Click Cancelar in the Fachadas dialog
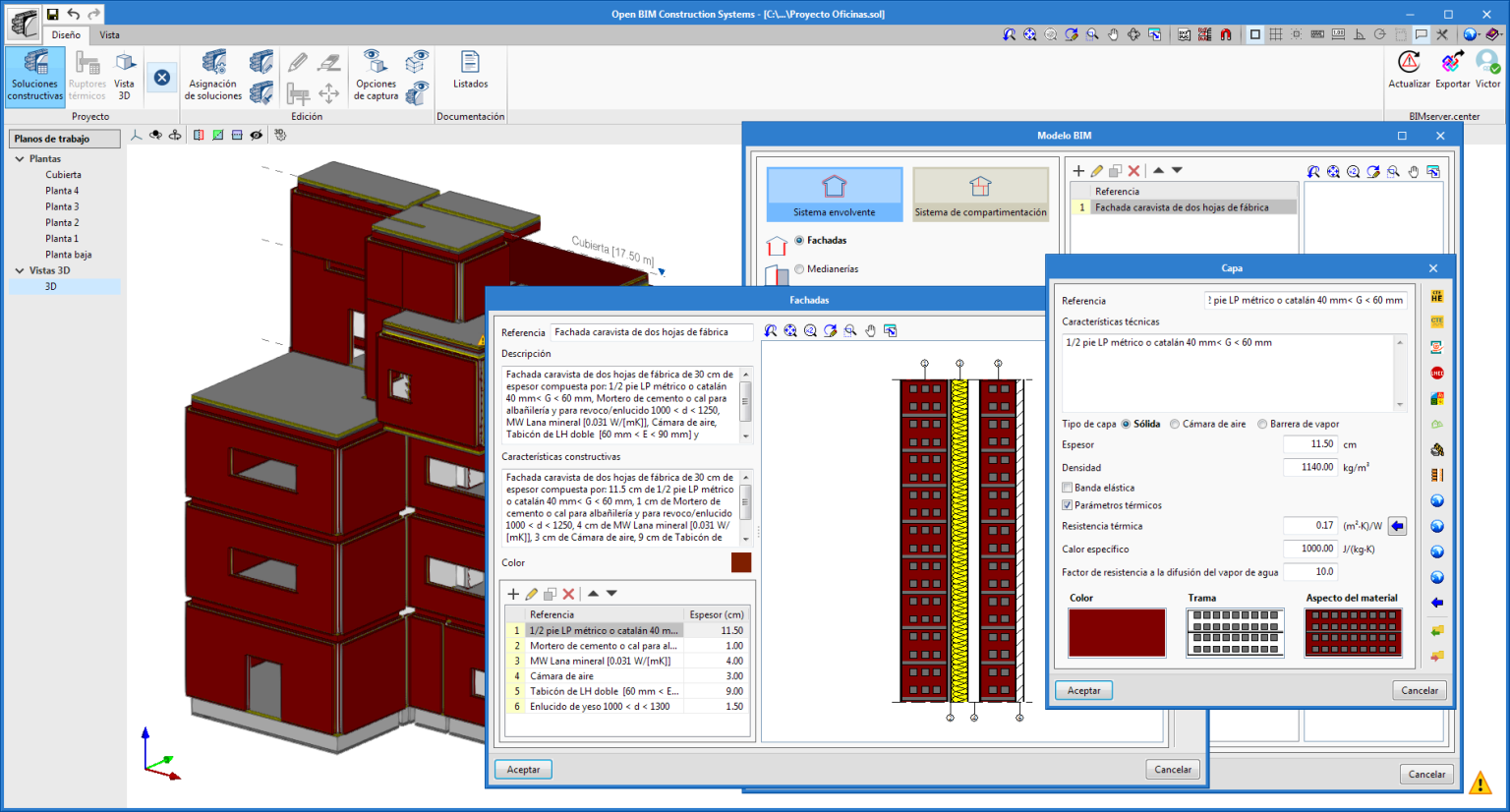 [1172, 770]
